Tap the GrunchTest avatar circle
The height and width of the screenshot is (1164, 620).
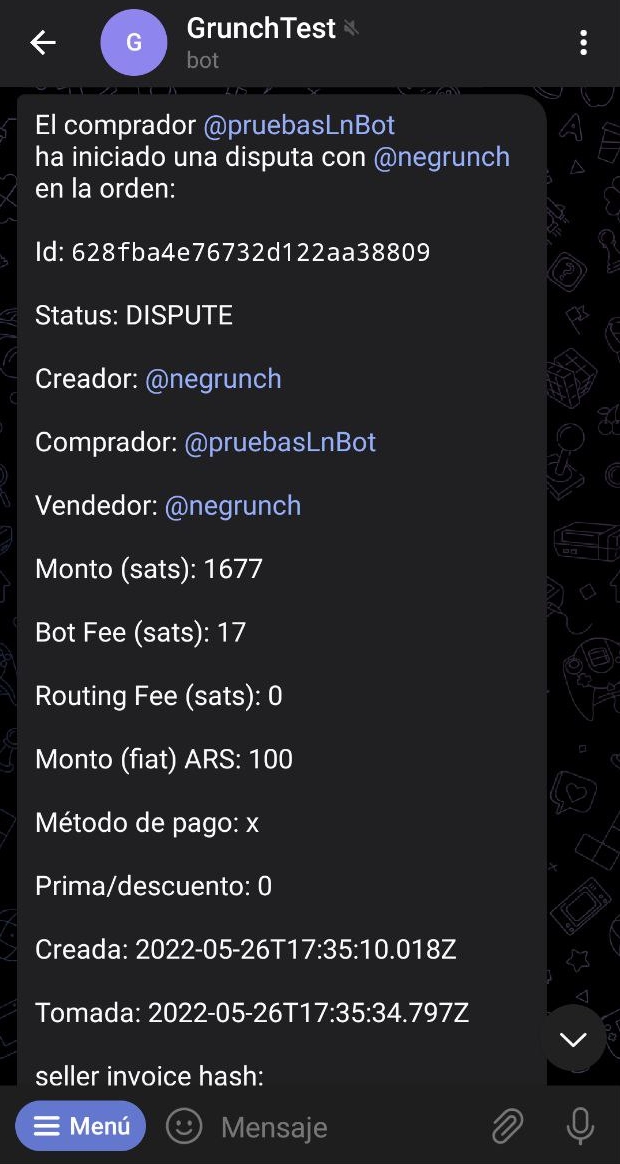coord(134,42)
